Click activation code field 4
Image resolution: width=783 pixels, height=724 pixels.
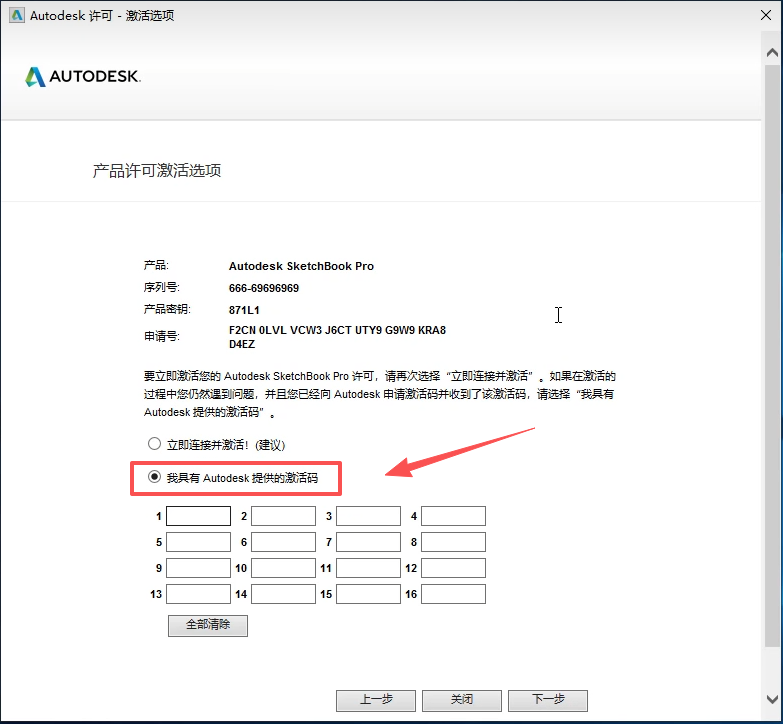(x=453, y=516)
